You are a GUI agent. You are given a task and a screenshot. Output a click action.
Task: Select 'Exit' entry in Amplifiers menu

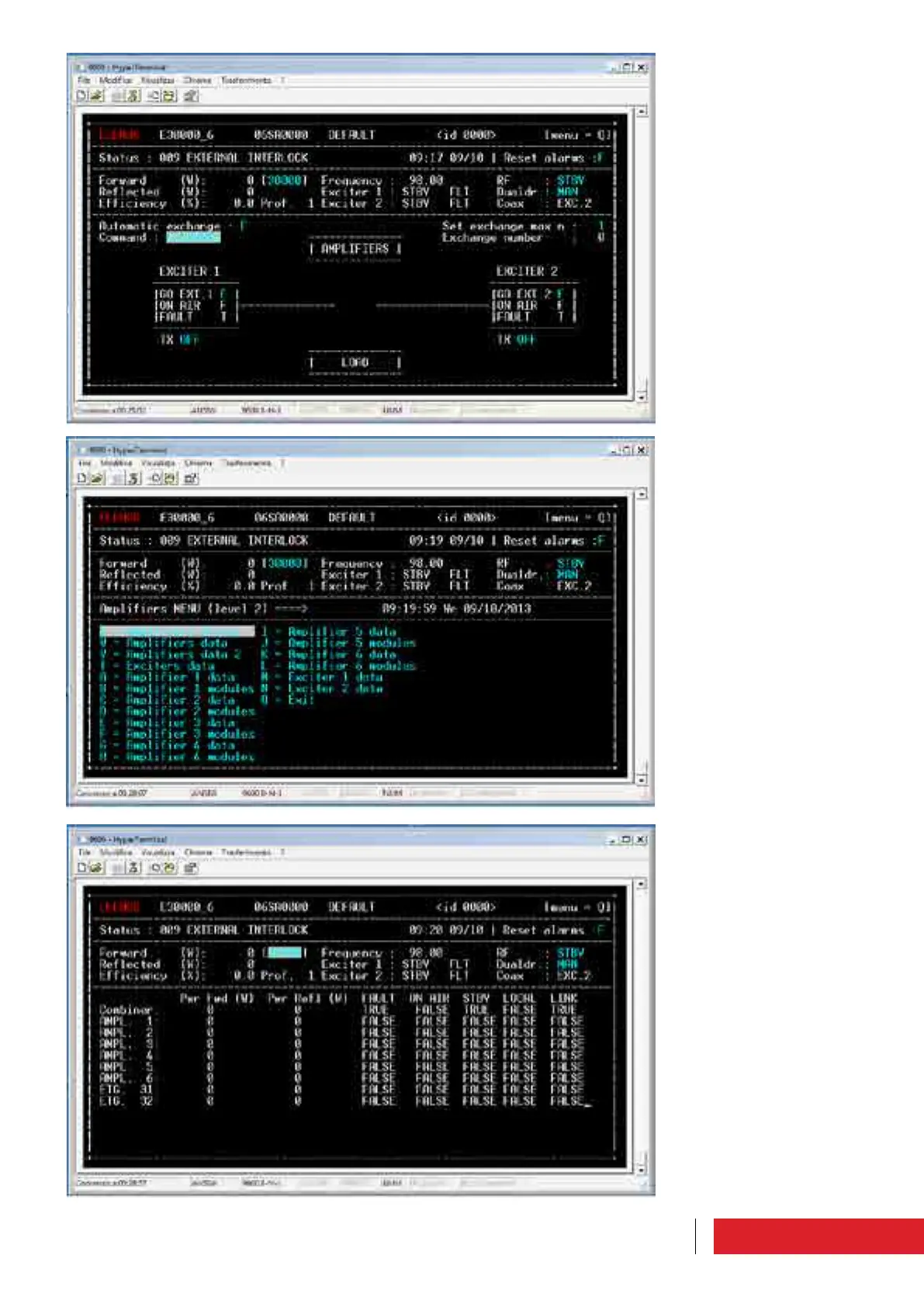point(287,699)
